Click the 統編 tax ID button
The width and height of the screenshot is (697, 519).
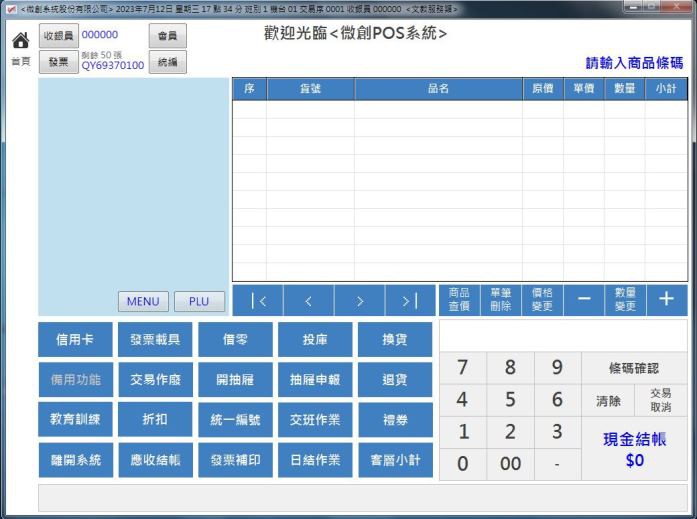pos(168,62)
